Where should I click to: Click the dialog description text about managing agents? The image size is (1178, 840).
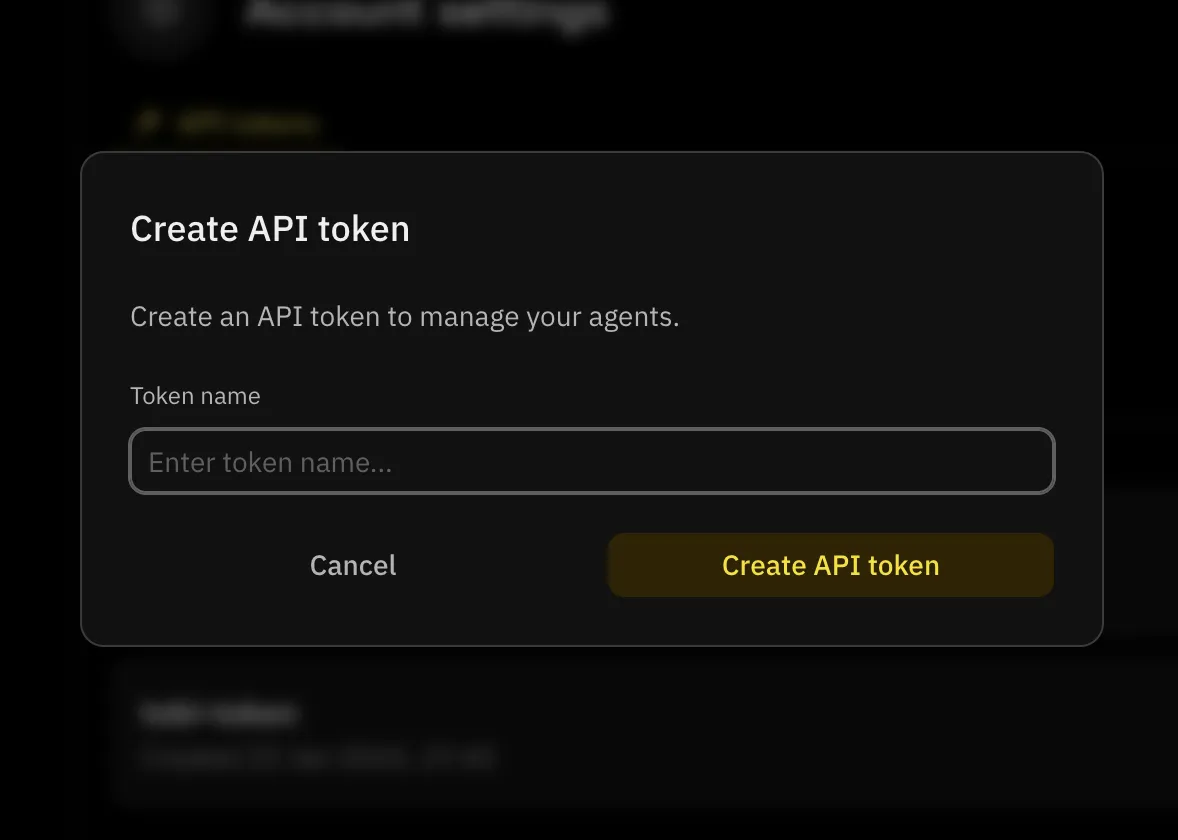point(404,316)
